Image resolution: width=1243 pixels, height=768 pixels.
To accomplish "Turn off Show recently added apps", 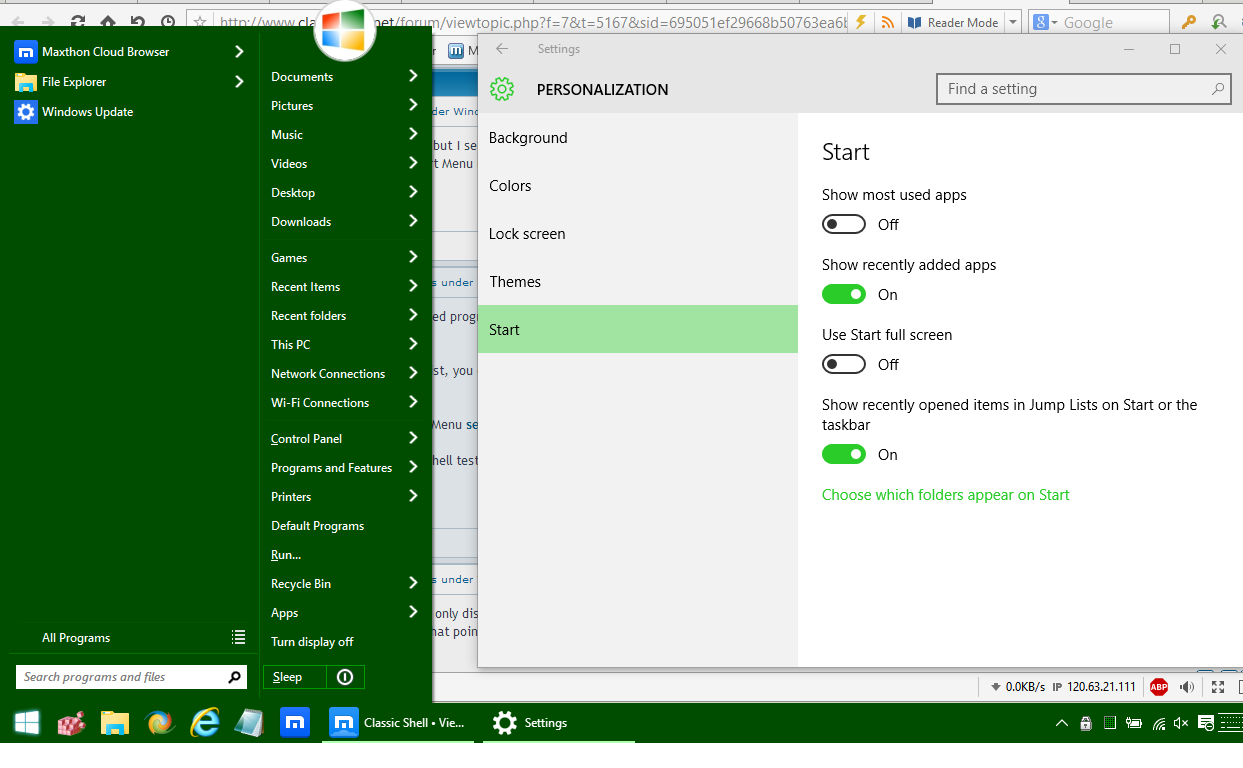I will pyautogui.click(x=844, y=294).
